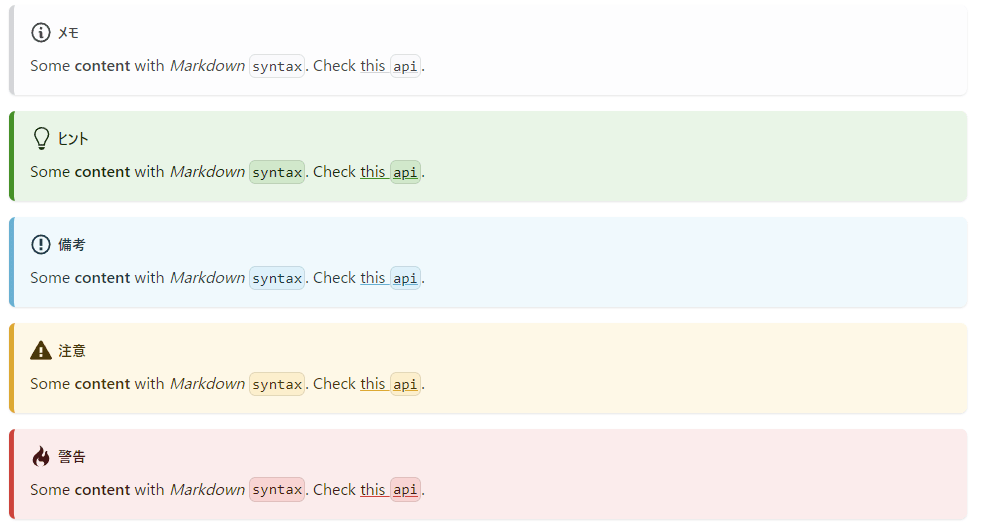Image resolution: width=984 pixels, height=530 pixels.
Task: Click the ヒント heading text
Action: (x=73, y=139)
